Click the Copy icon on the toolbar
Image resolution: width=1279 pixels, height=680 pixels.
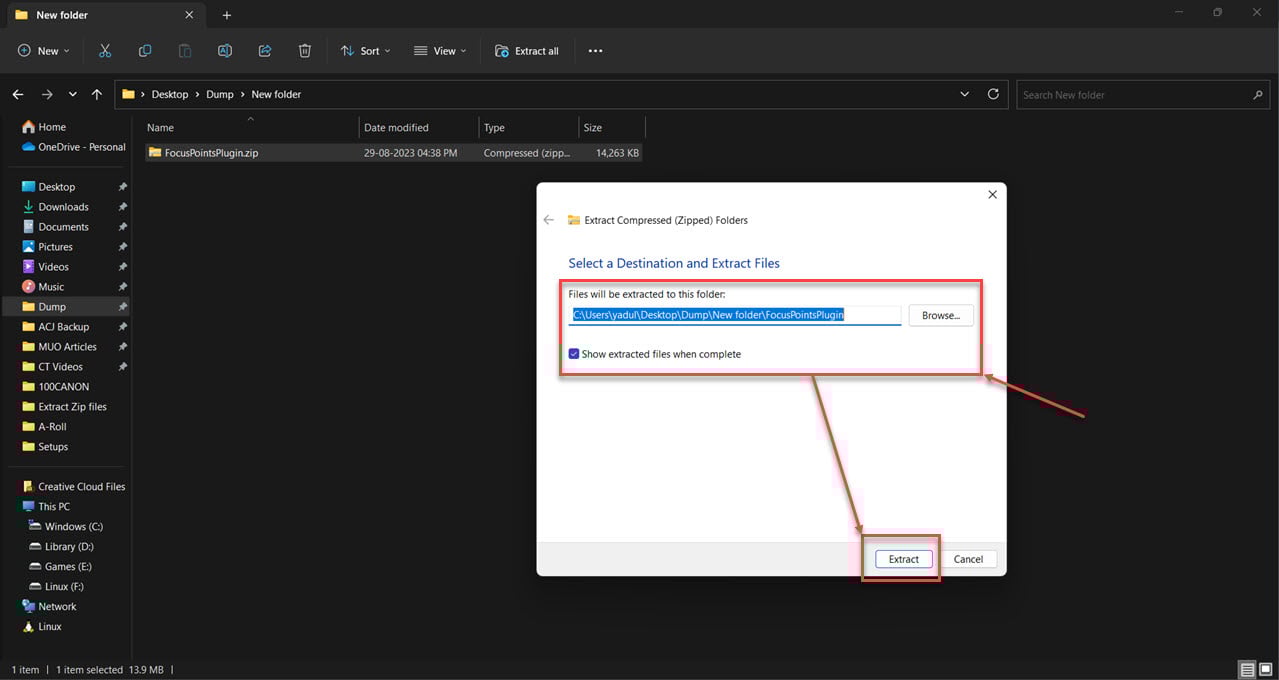(144, 50)
